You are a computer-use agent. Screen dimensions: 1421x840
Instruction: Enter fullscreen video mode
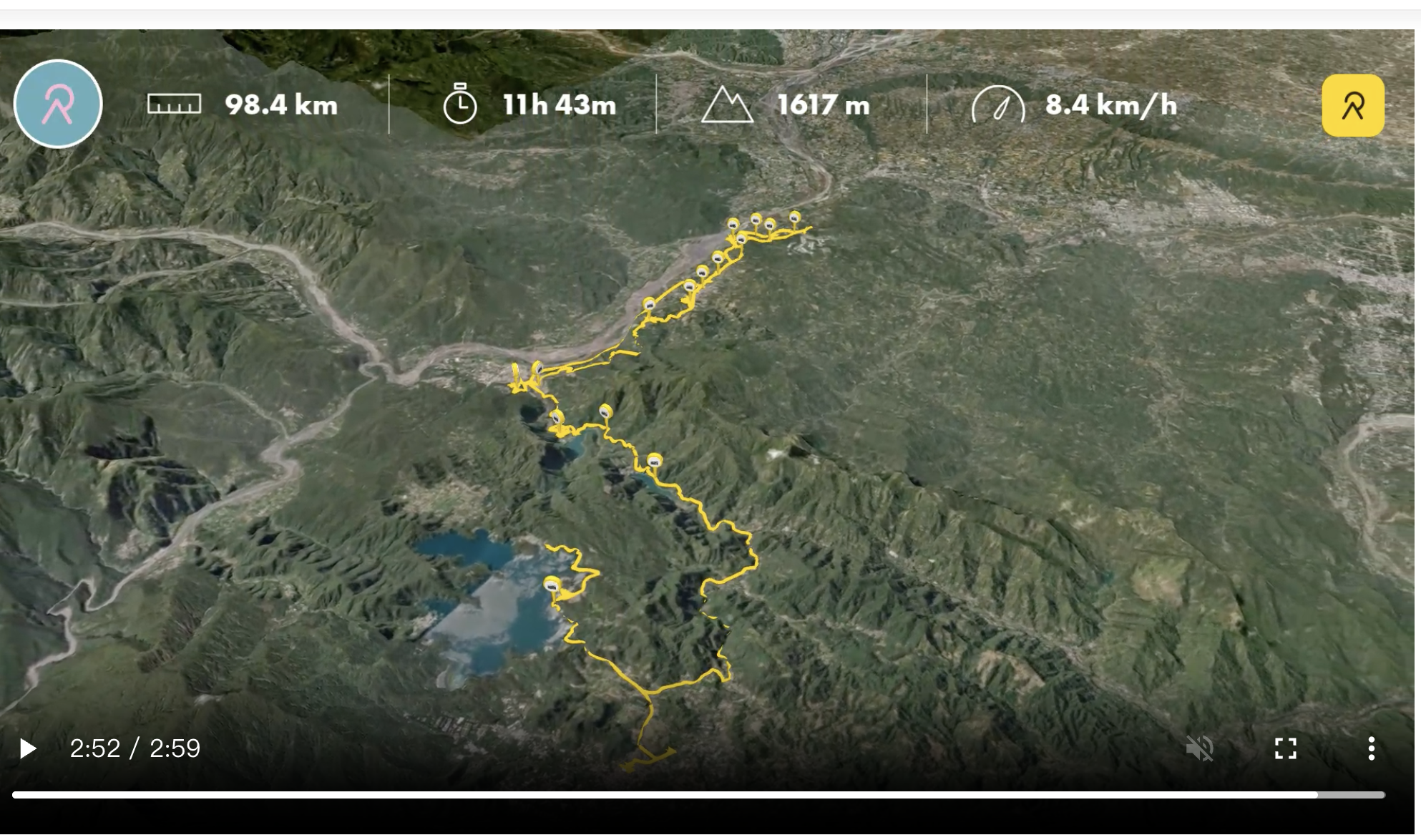(1286, 748)
